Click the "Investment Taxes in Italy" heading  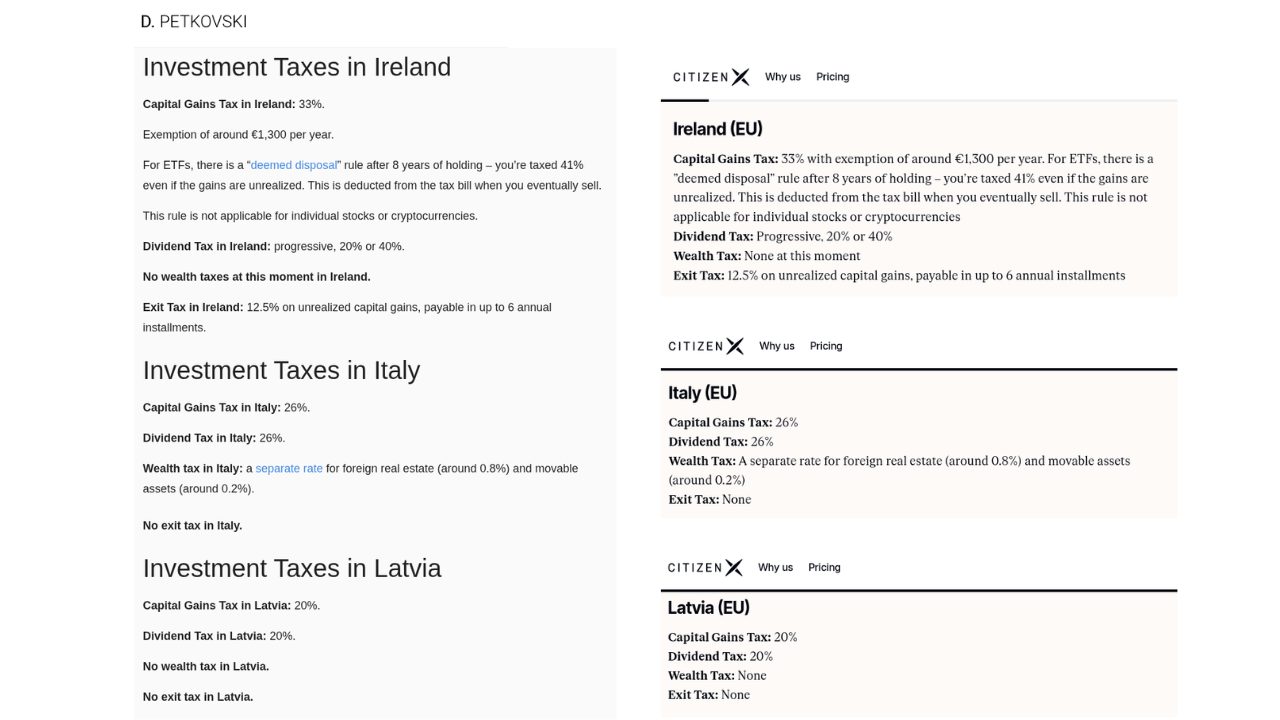pos(281,370)
